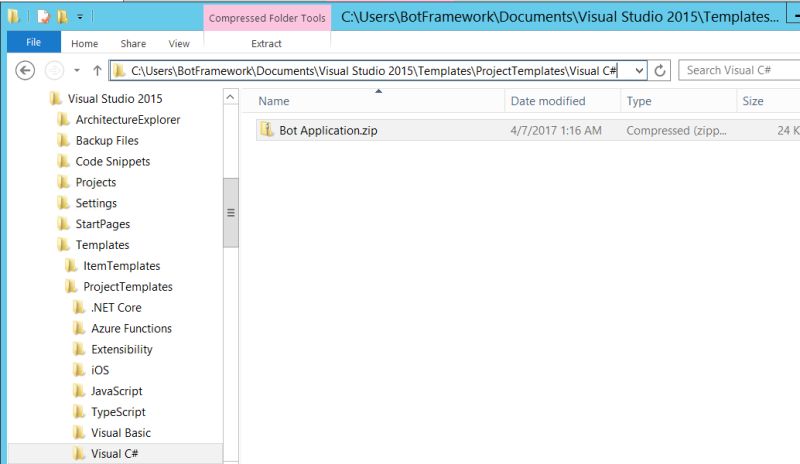
Task: Click the folder icon in the address bar
Action: (x=119, y=70)
